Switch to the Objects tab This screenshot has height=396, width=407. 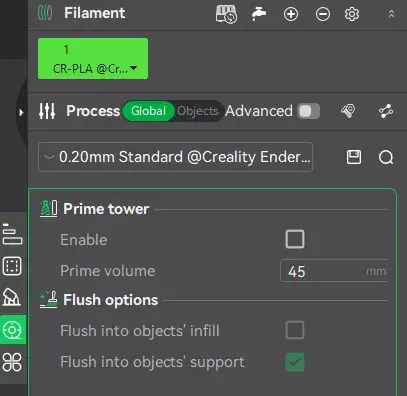pyautogui.click(x=198, y=111)
